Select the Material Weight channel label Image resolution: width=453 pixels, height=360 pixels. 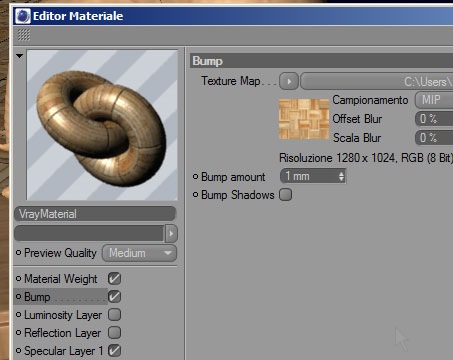[61, 279]
